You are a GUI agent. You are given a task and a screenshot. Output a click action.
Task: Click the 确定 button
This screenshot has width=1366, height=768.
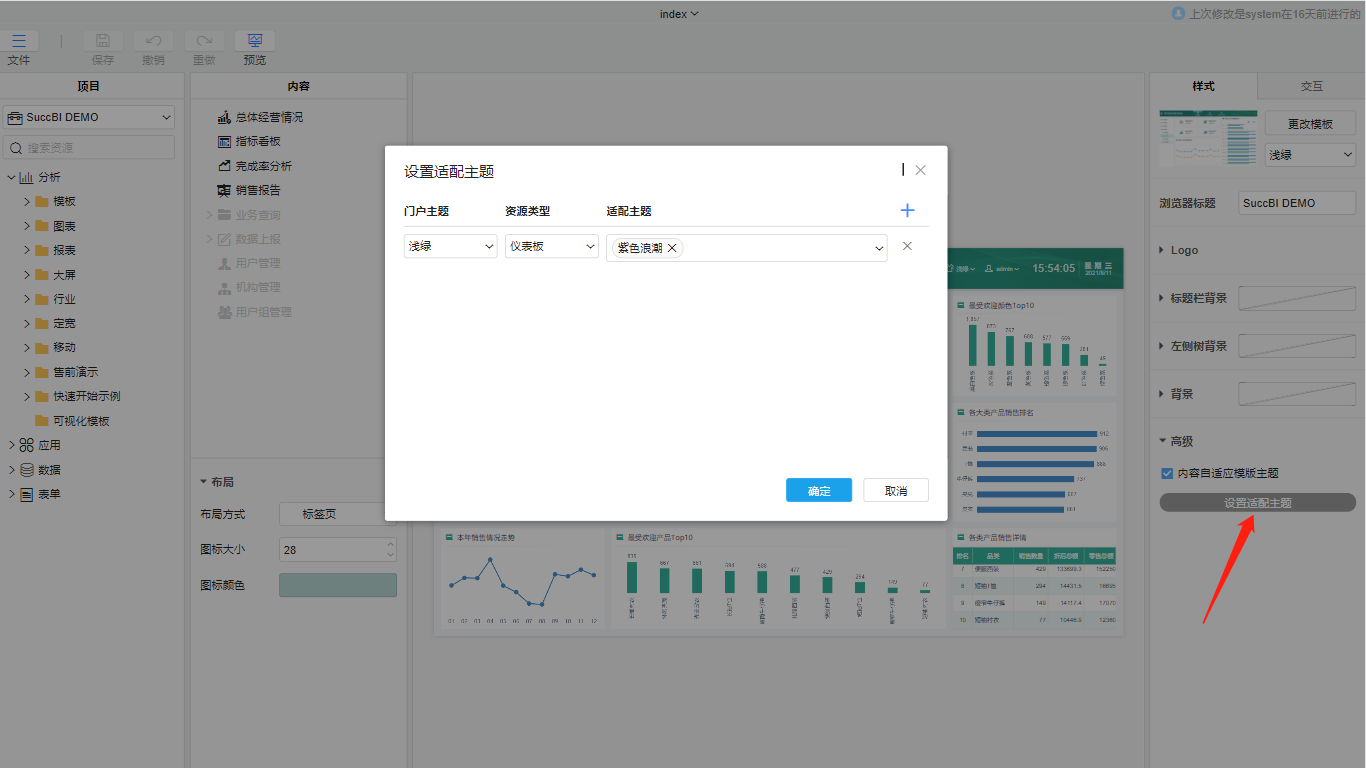tap(819, 490)
